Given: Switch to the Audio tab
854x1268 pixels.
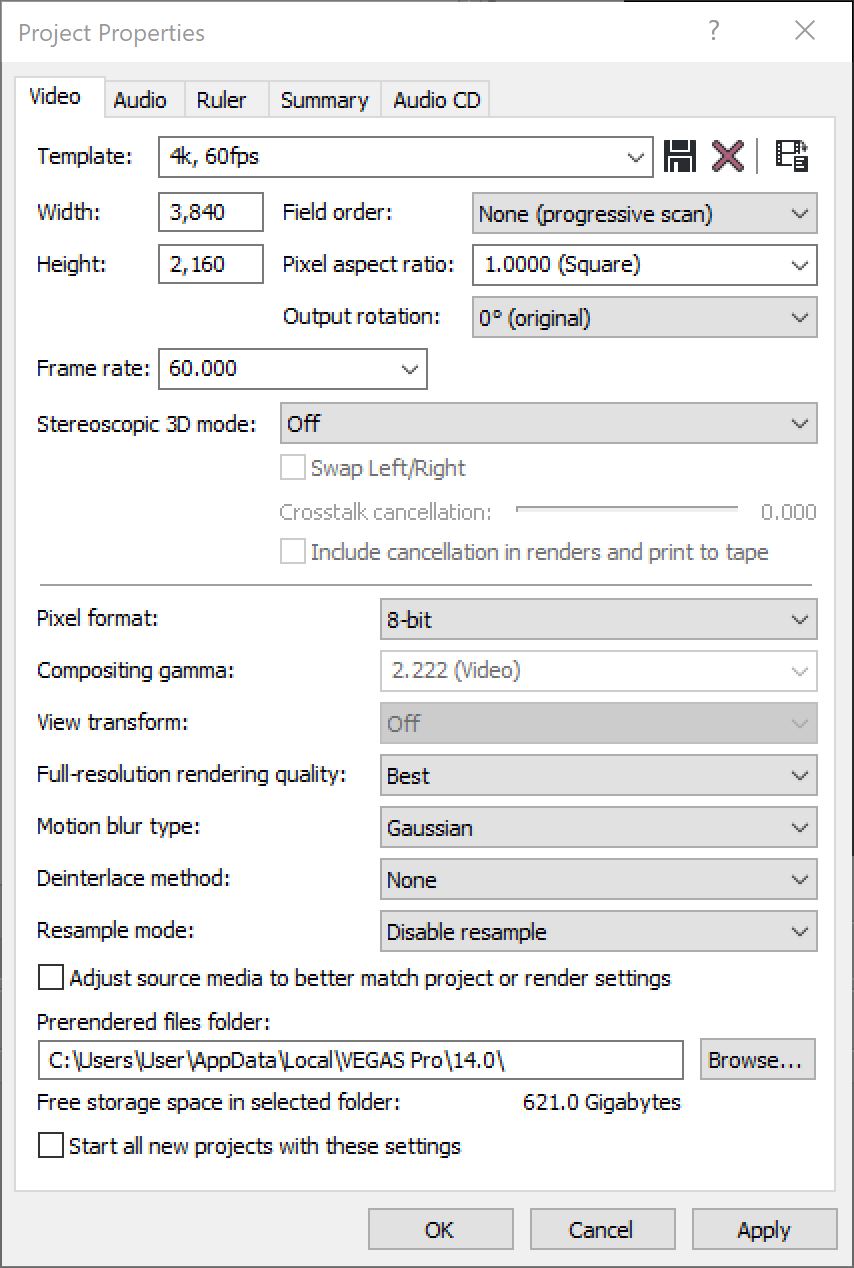Looking at the screenshot, I should click(140, 100).
